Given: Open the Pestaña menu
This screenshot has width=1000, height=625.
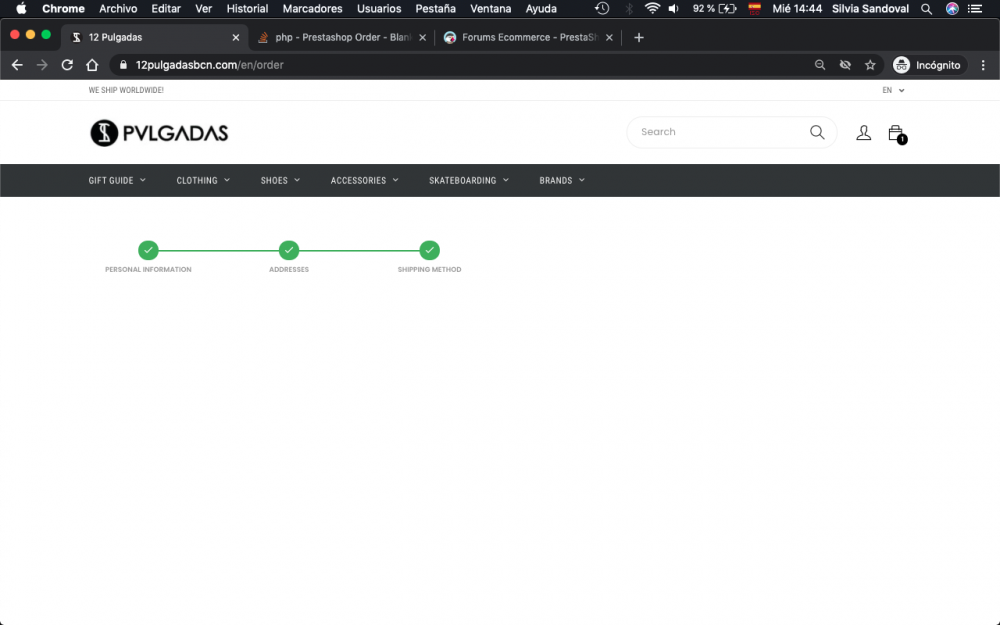Looking at the screenshot, I should [x=436, y=9].
